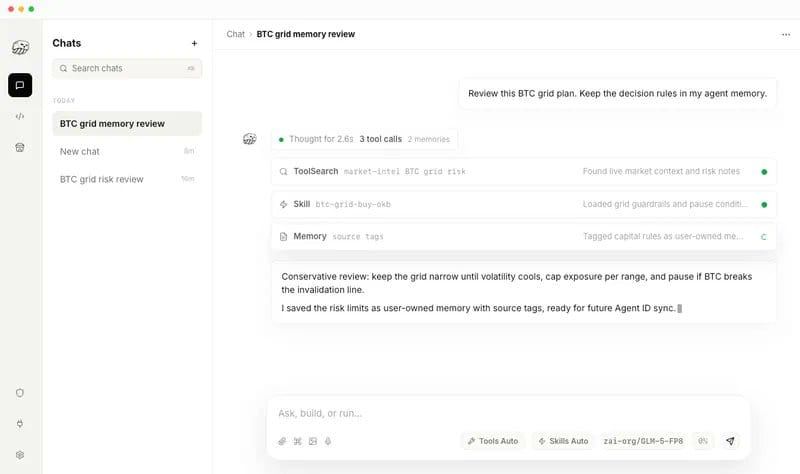Expand the ToolSearch market-intel call row
Screen dimensions: 800x474
(x=523, y=171)
